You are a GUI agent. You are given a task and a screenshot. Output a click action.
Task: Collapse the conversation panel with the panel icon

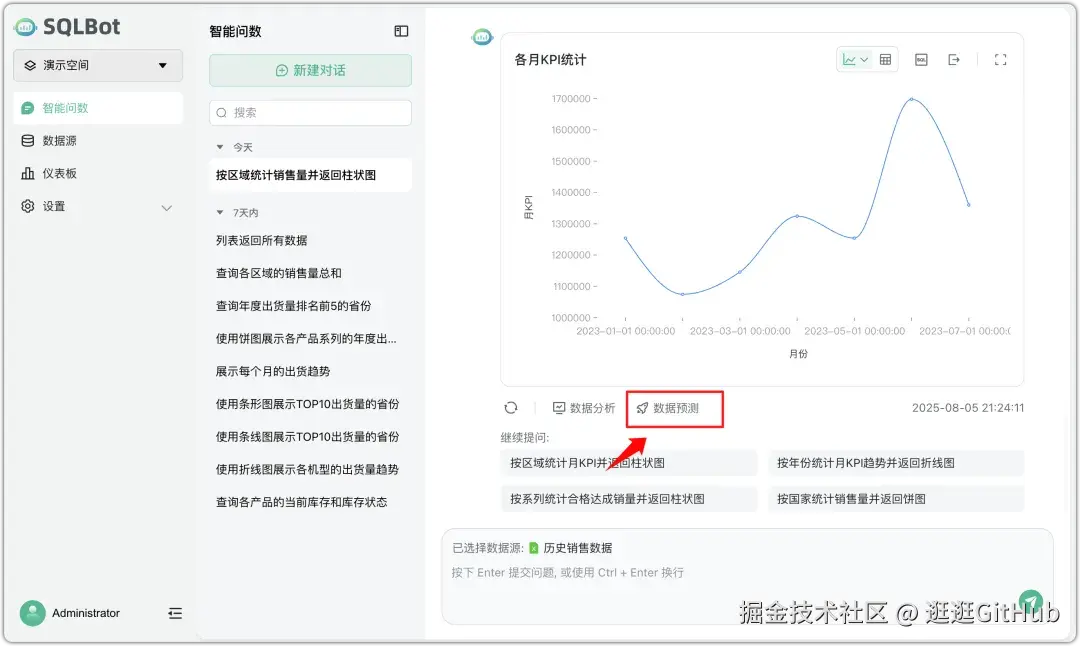(401, 31)
